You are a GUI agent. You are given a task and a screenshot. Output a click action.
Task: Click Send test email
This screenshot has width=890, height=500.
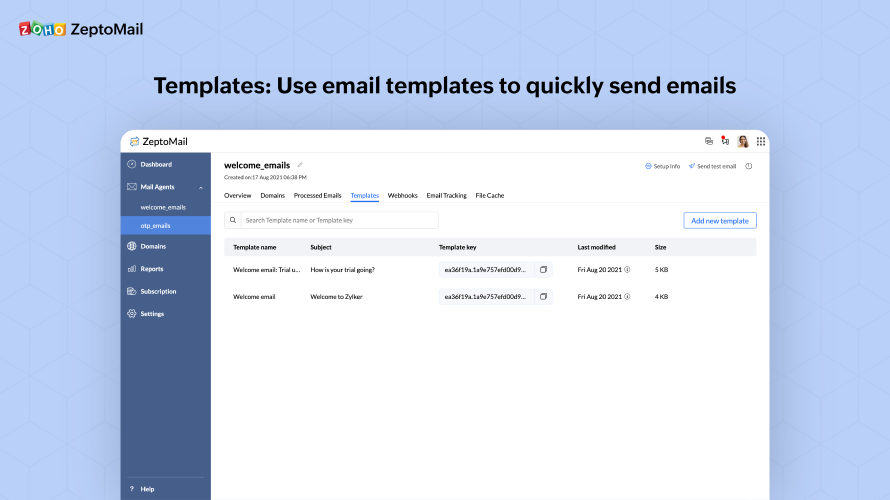pyautogui.click(x=712, y=166)
